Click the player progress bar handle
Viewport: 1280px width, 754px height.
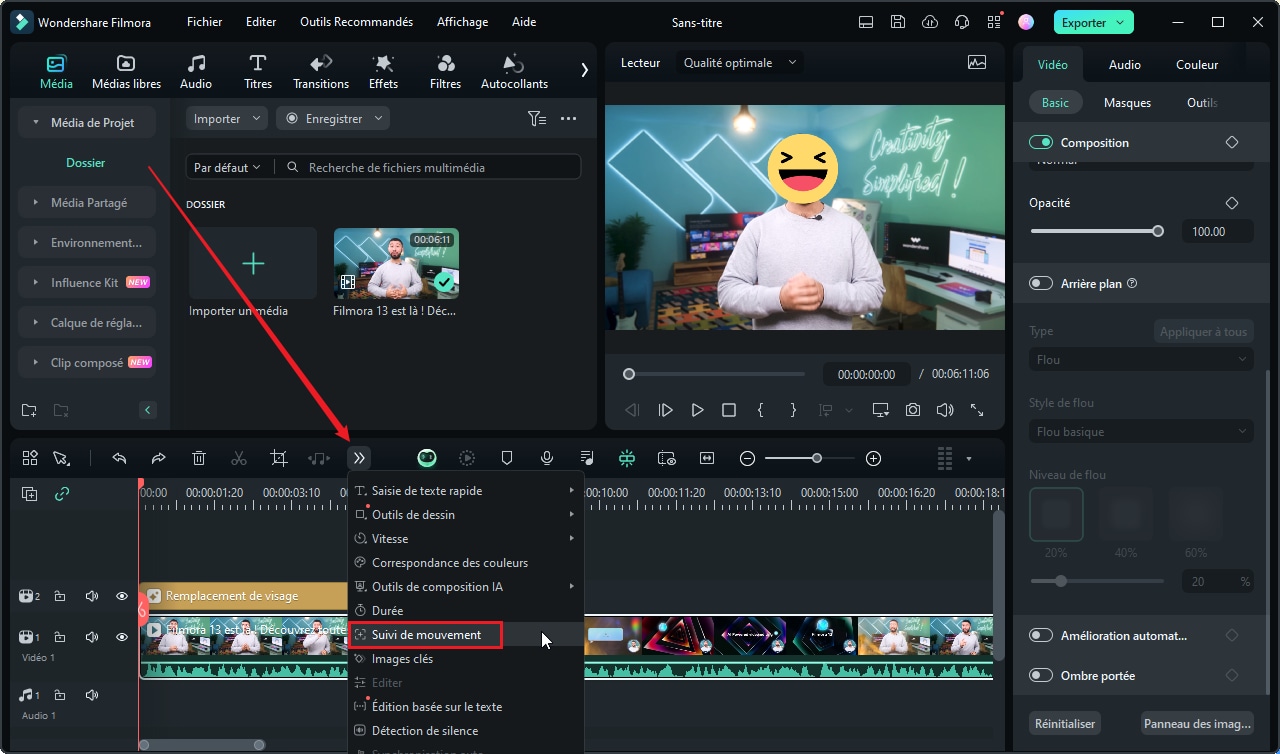click(629, 374)
